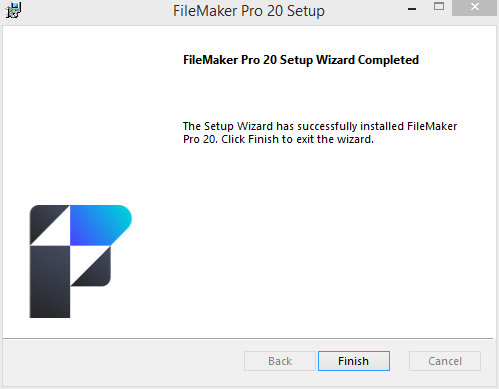
Task: Click the FileMaker Pro logo graphic
Action: click(x=81, y=261)
